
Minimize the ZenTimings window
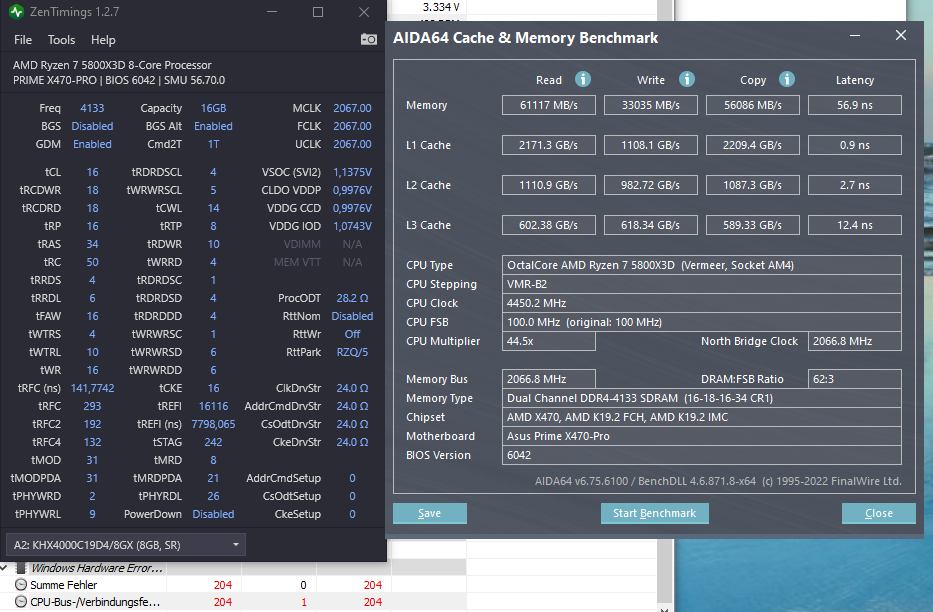[272, 12]
